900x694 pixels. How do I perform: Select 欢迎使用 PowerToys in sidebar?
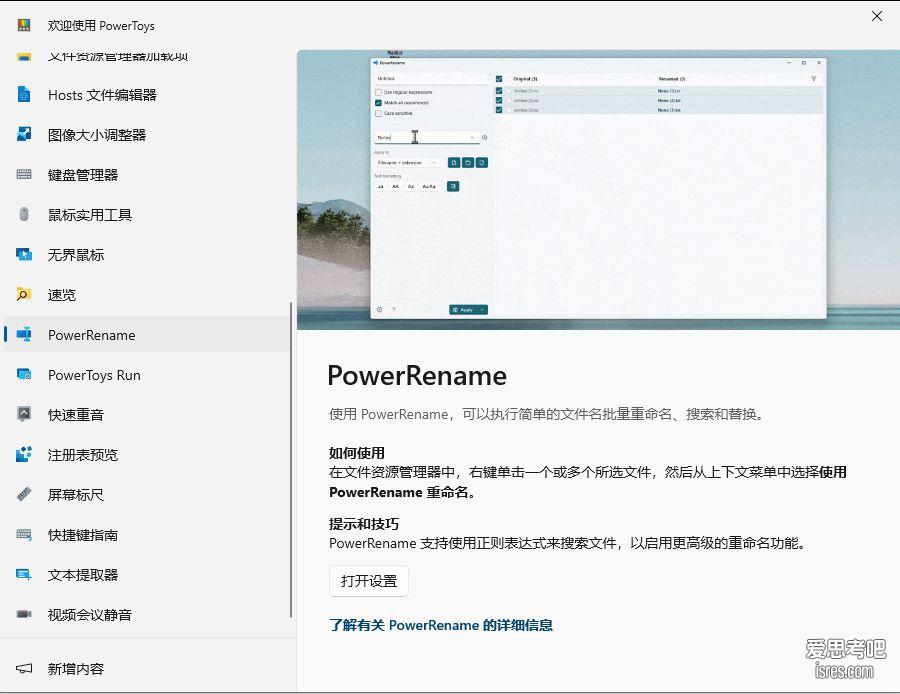146,25
